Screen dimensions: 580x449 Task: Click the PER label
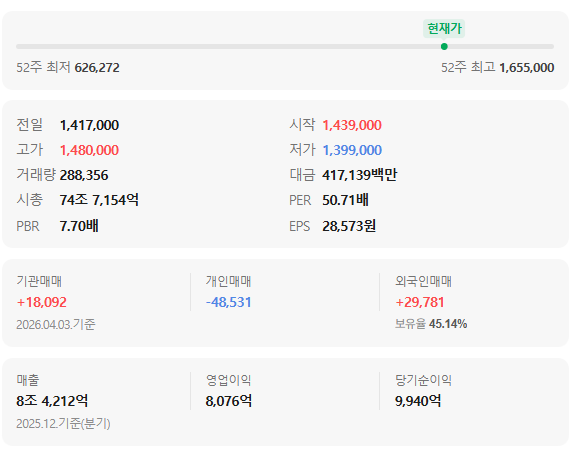point(300,200)
